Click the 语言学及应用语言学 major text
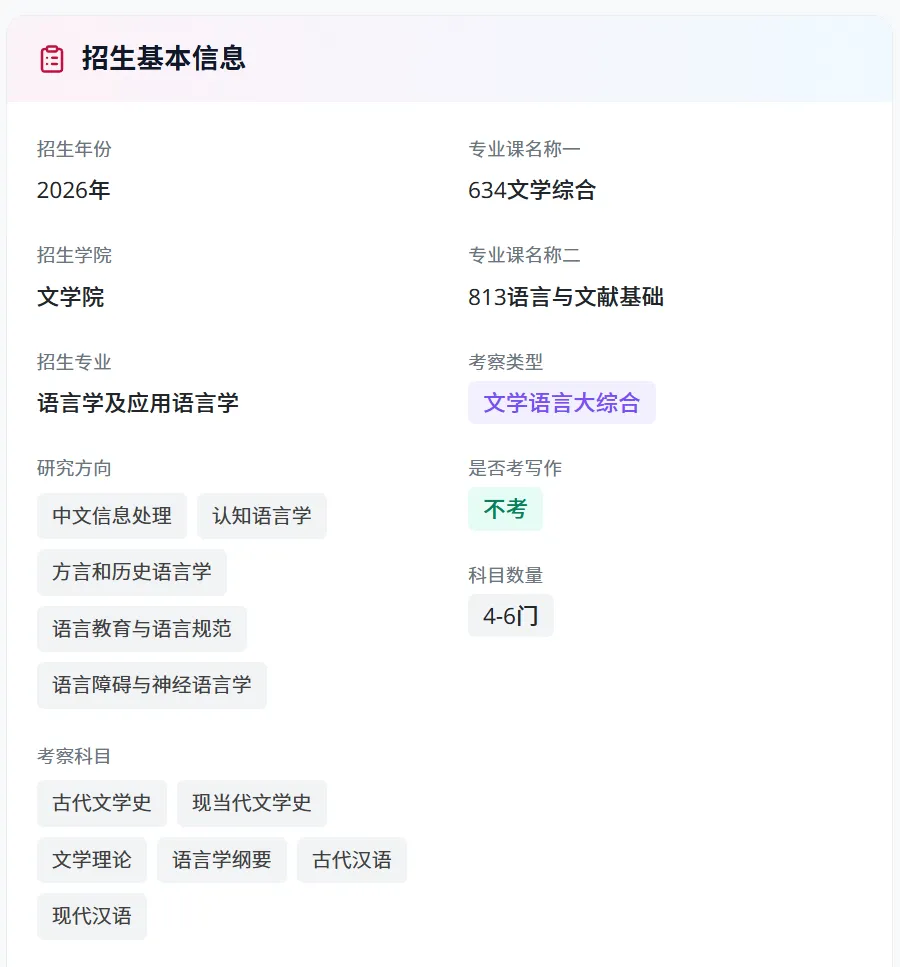The width and height of the screenshot is (900, 967). [138, 403]
